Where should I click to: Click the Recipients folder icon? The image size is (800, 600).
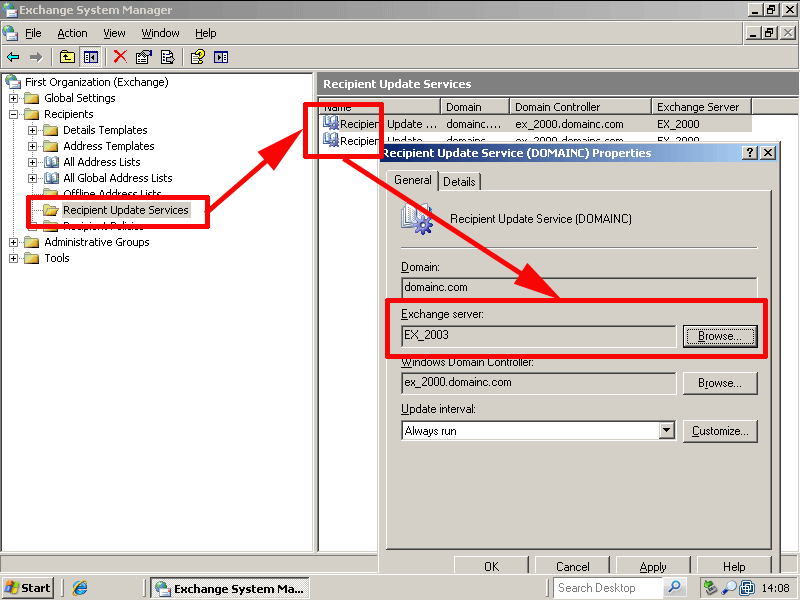[32, 114]
